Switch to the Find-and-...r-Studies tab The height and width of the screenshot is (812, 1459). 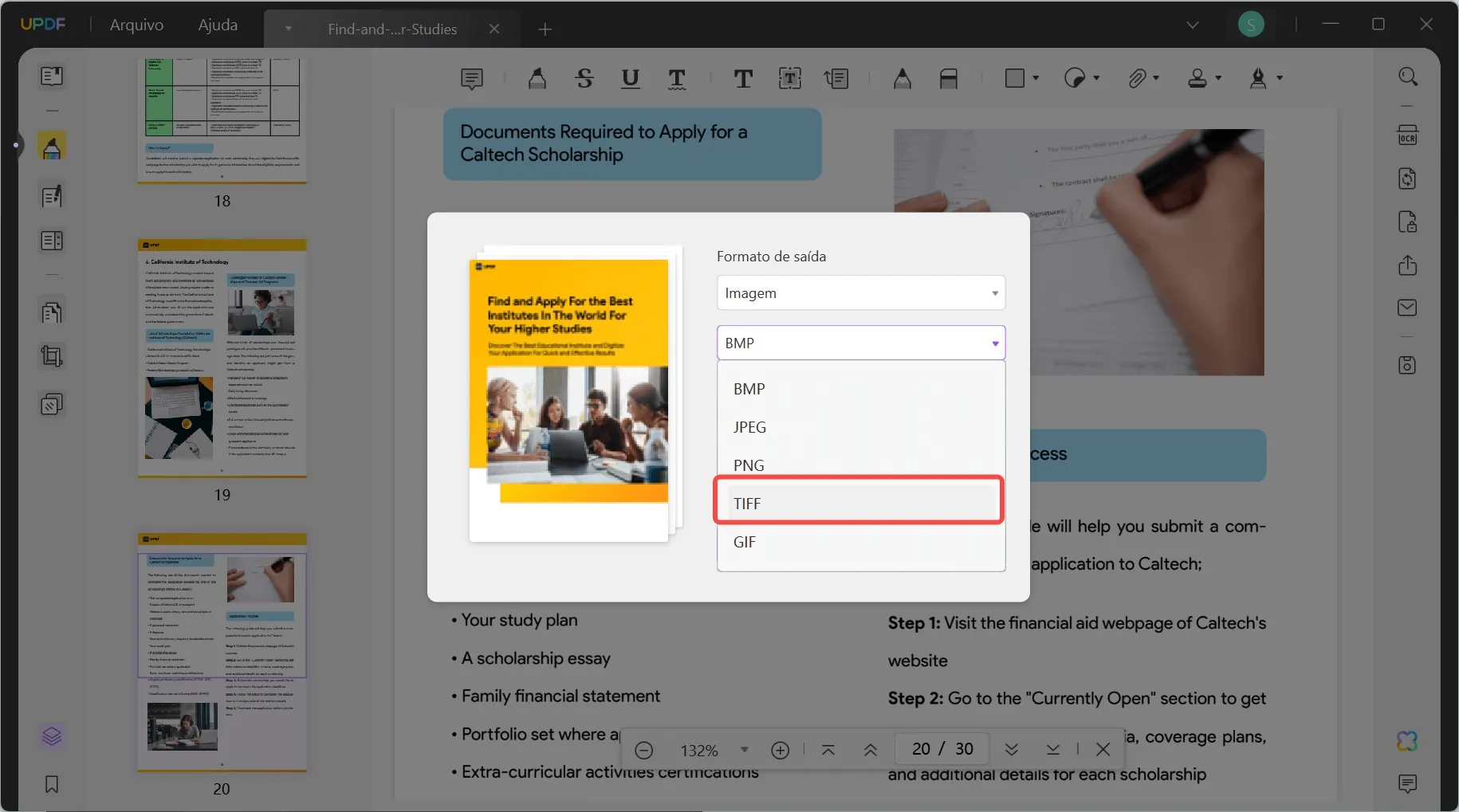(x=391, y=29)
